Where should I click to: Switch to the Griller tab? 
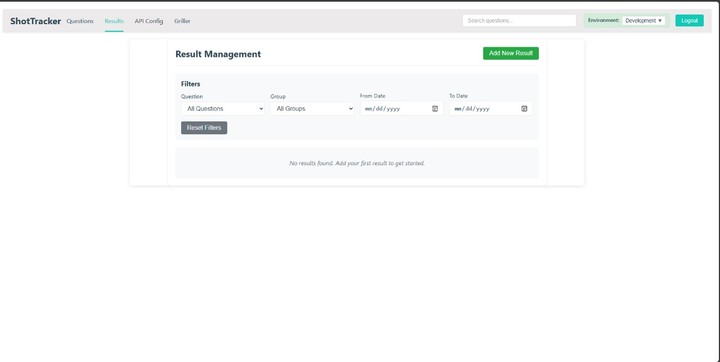tap(182, 21)
